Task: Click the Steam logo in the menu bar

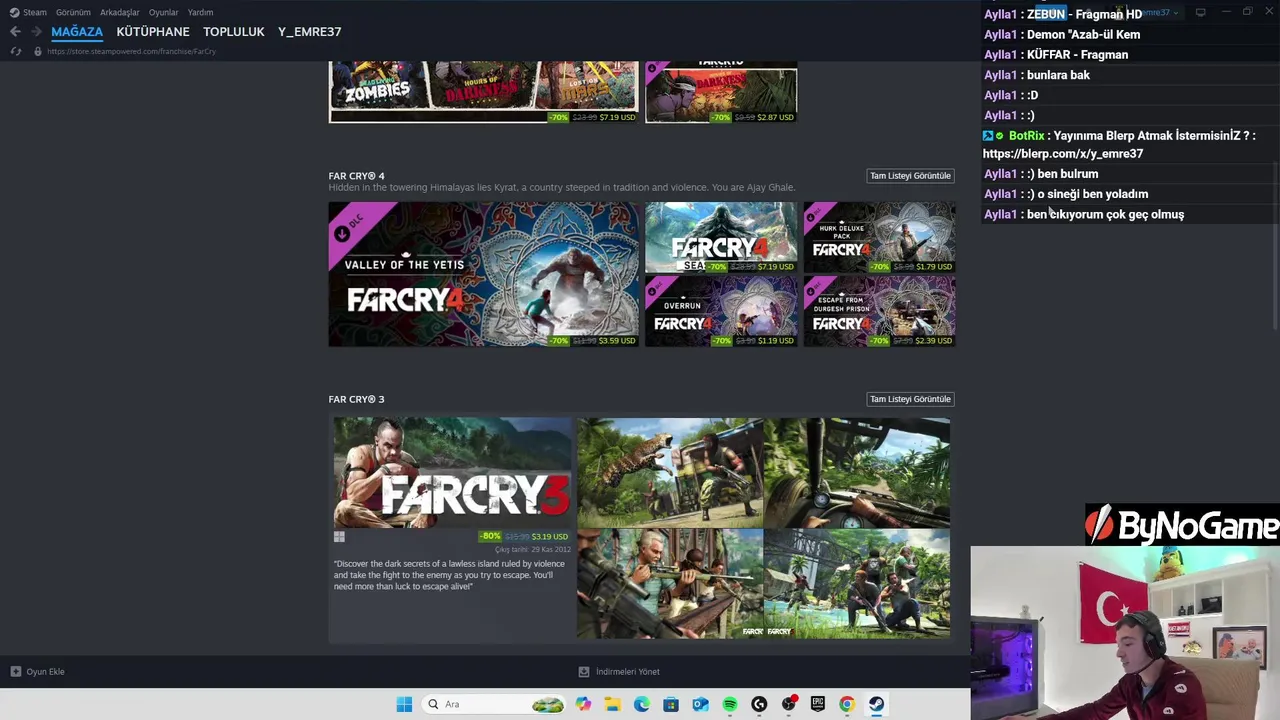Action: point(14,12)
